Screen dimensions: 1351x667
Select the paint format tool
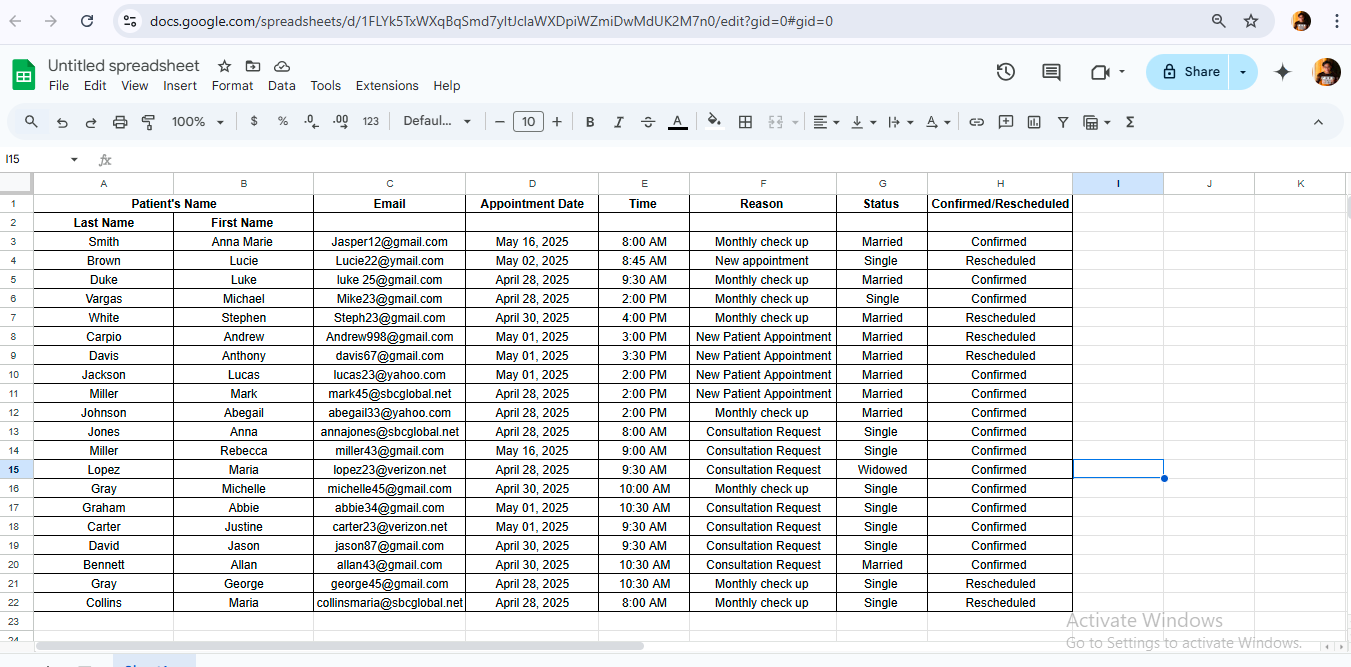point(148,122)
